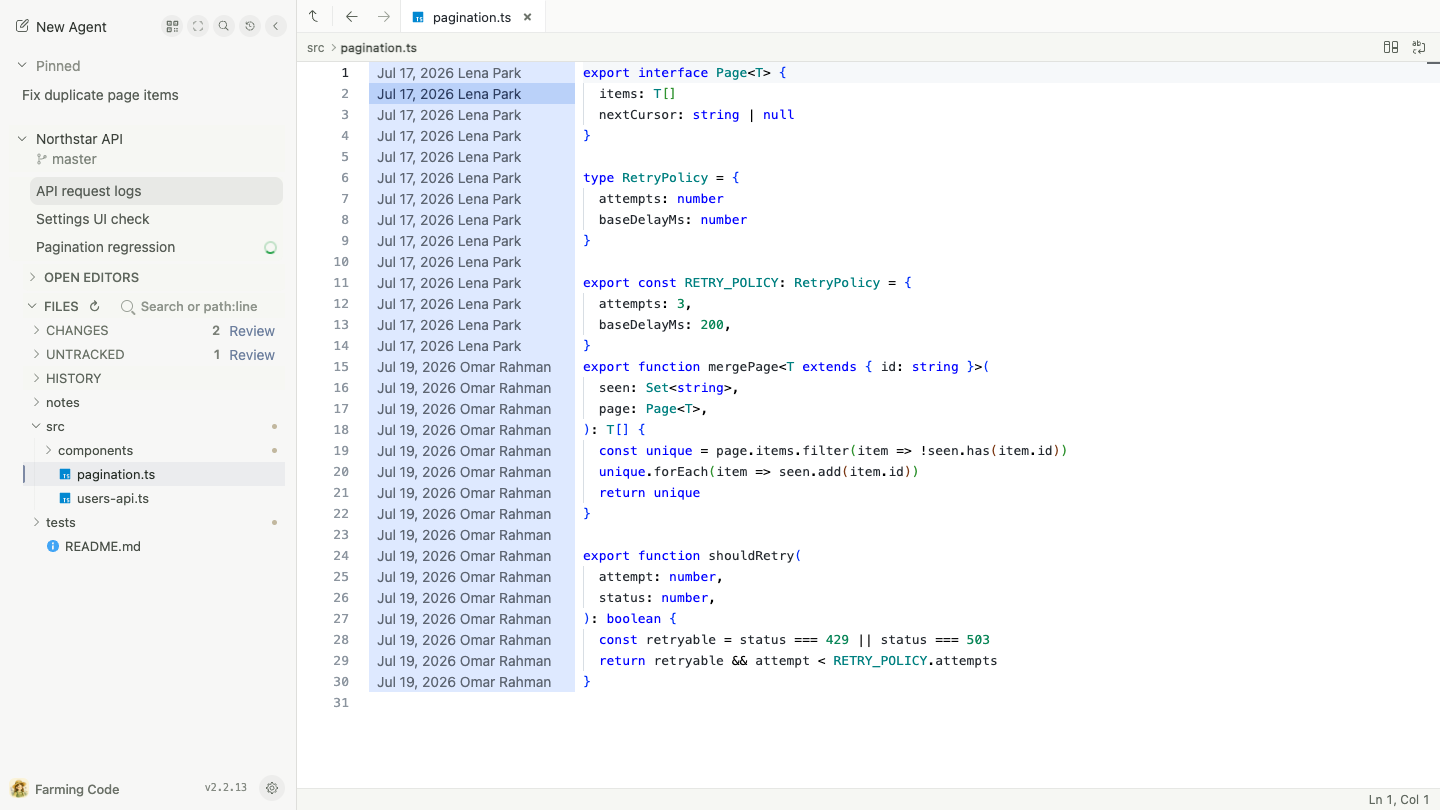Open search via the sidebar magnifier icon
Screen dimensions: 1440x810
click(x=224, y=27)
